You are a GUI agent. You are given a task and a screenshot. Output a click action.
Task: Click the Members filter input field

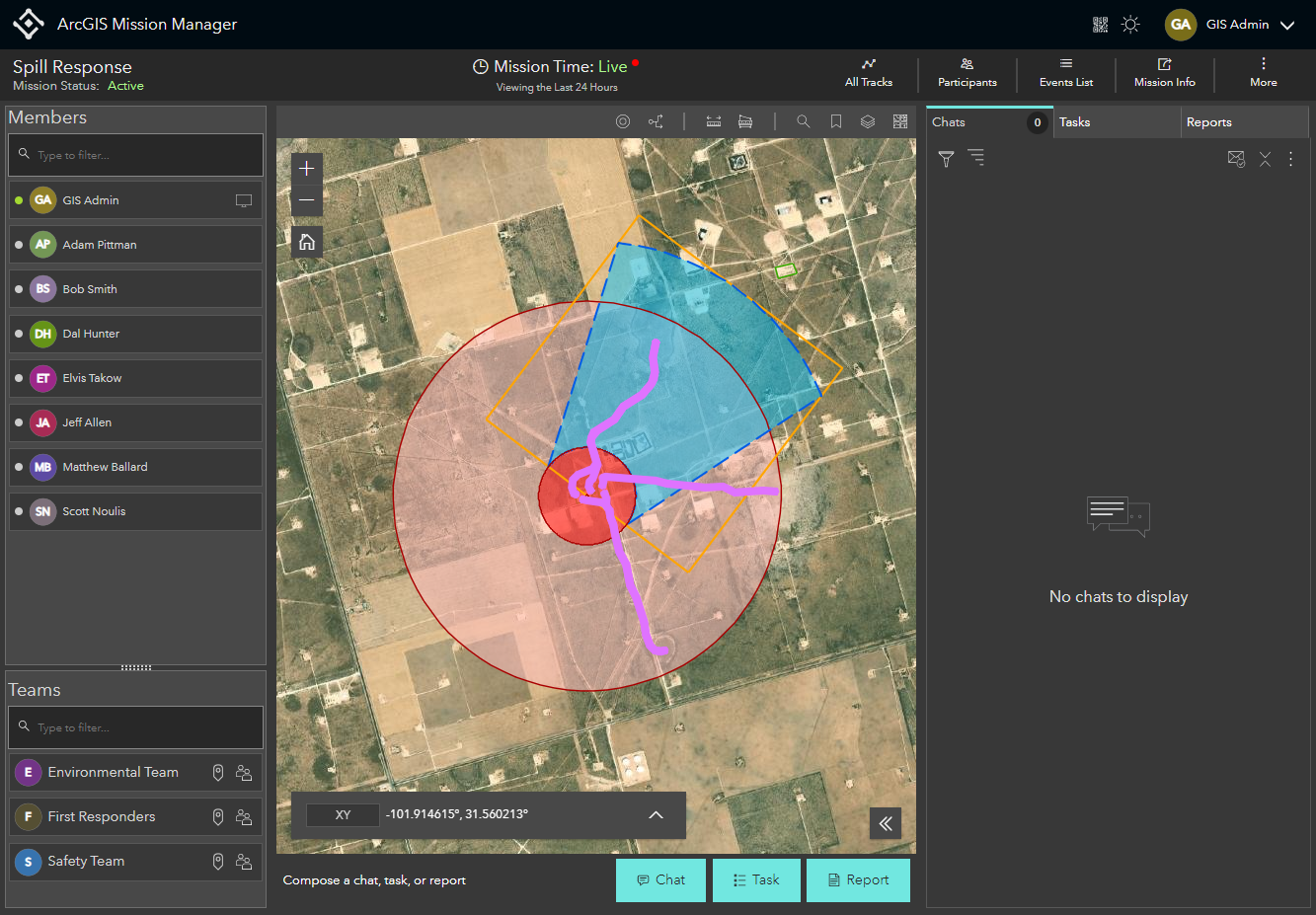[x=136, y=155]
